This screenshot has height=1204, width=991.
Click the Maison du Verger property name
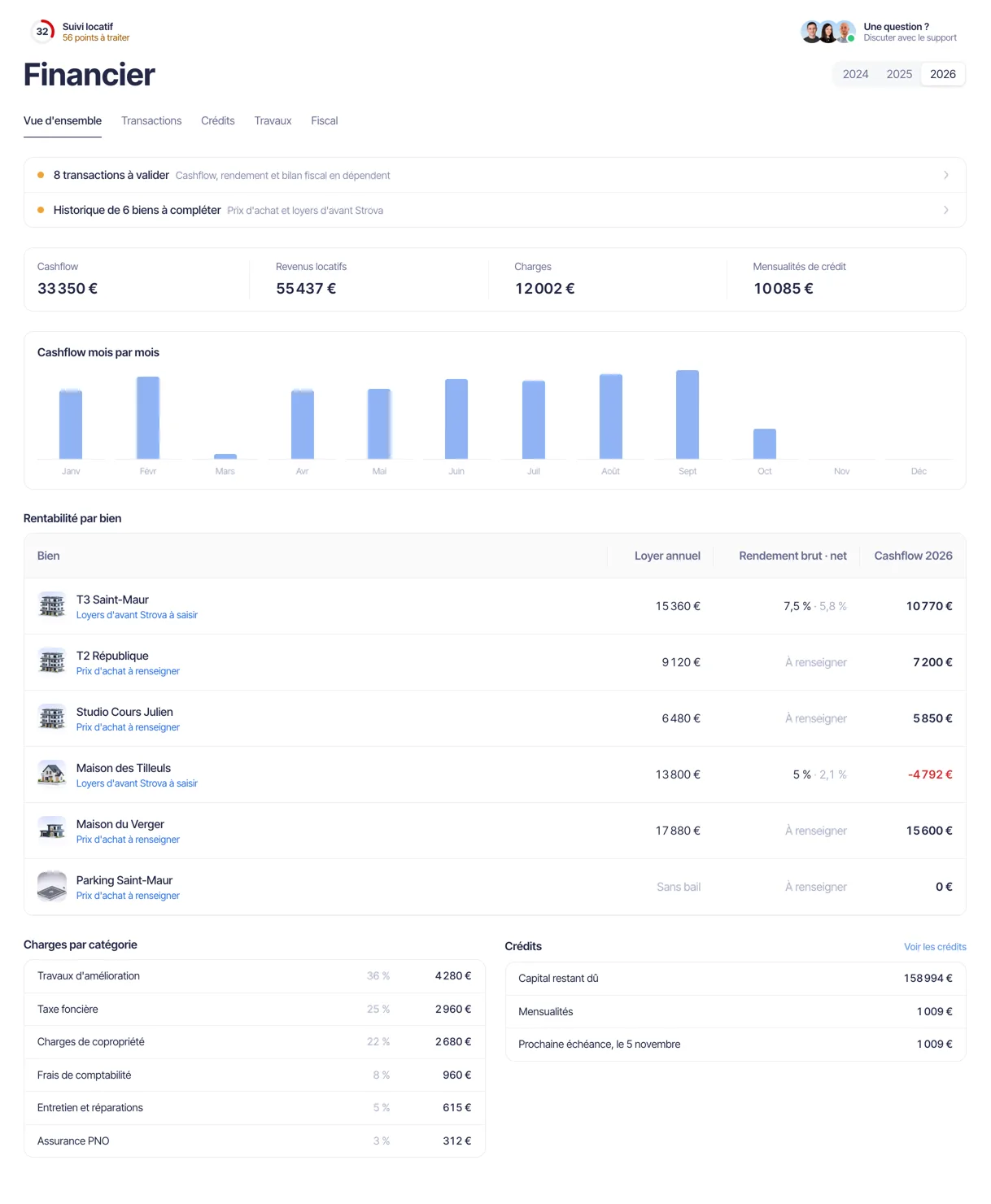click(120, 824)
